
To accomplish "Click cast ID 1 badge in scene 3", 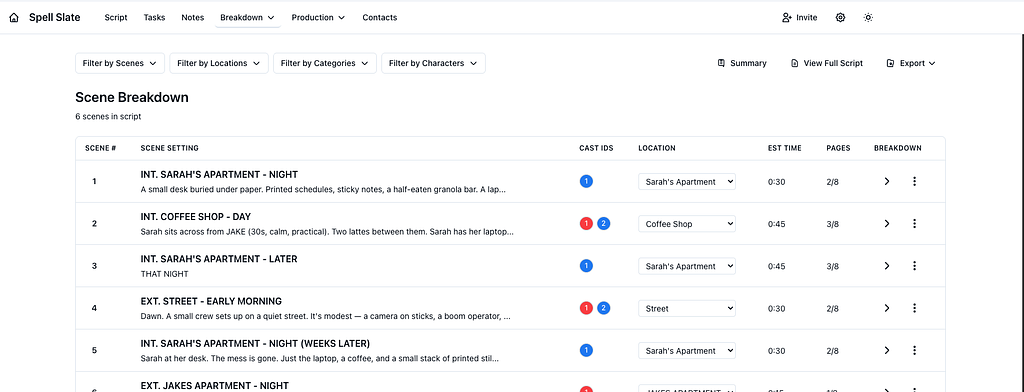I will coord(586,266).
